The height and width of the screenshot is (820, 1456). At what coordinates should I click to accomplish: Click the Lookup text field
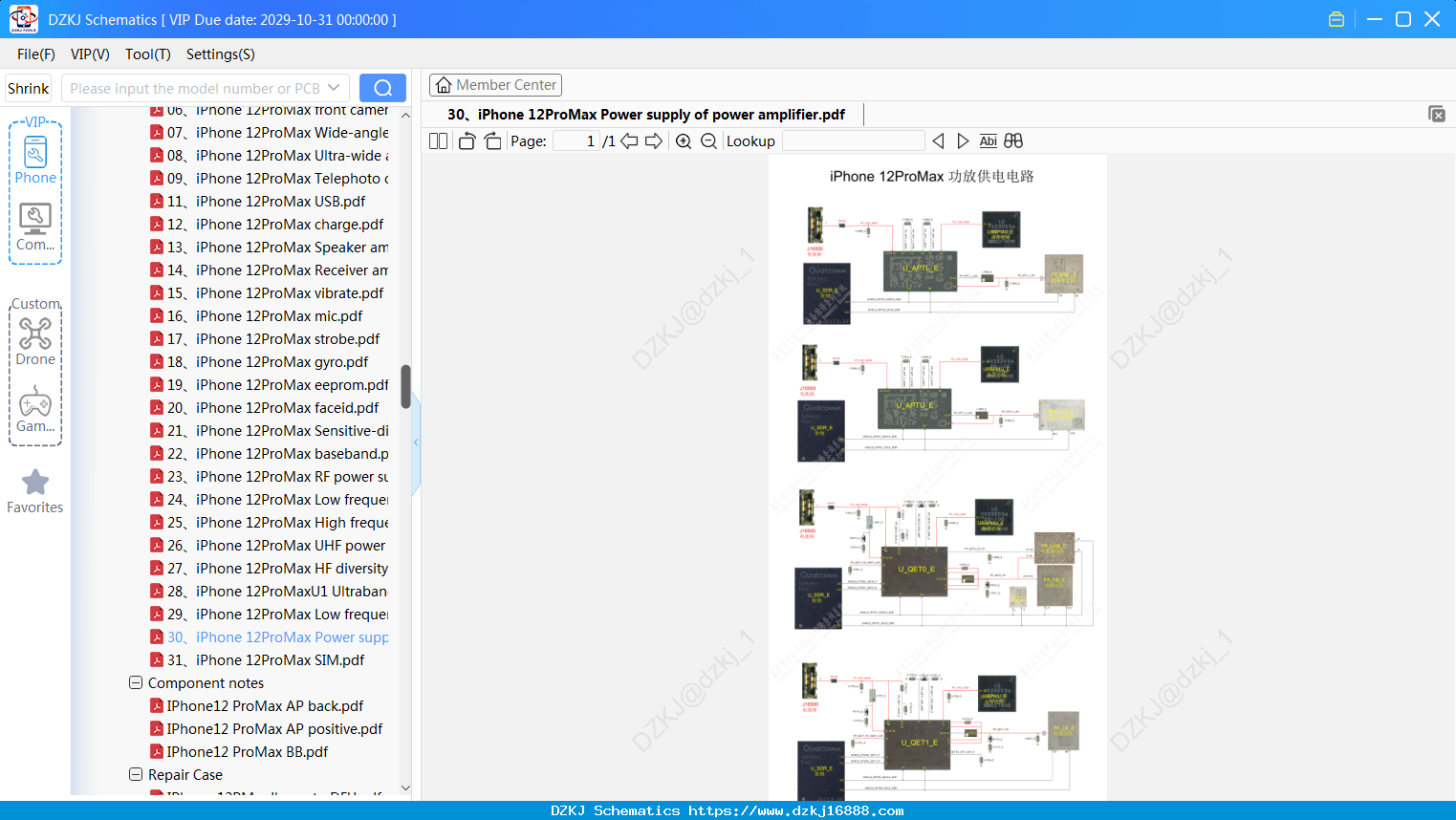click(x=854, y=141)
